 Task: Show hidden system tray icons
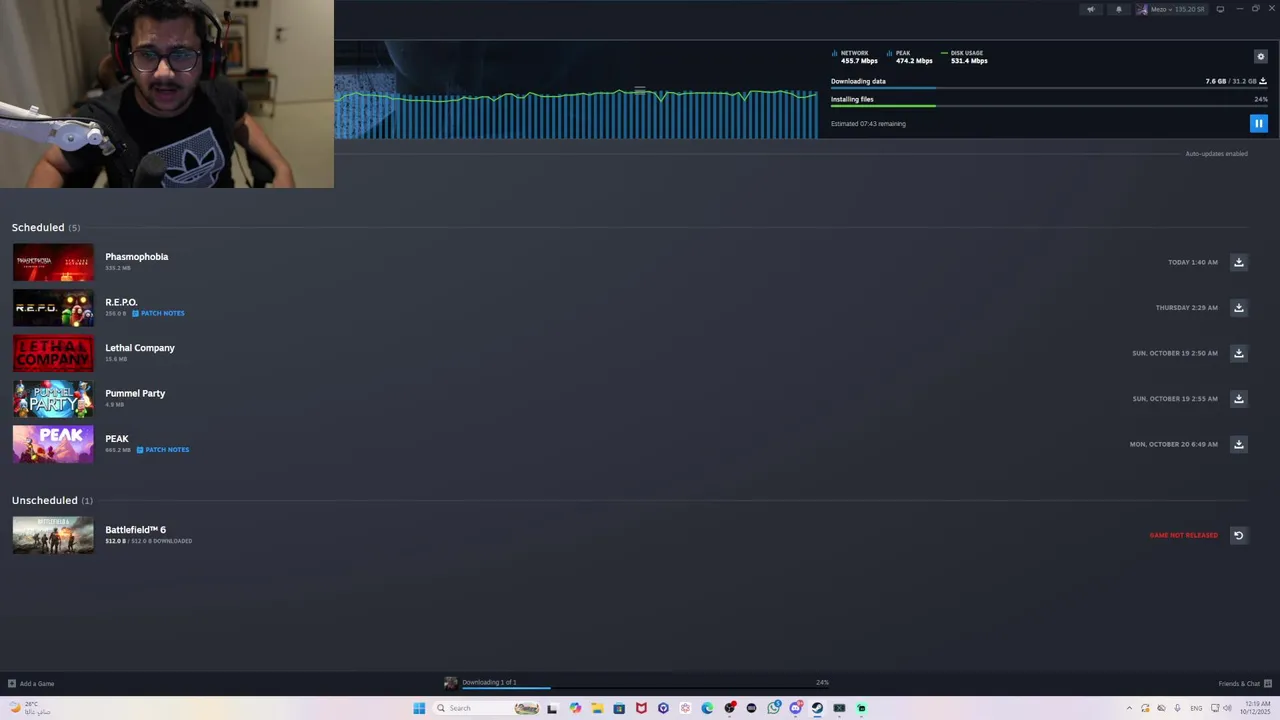pos(1129,708)
